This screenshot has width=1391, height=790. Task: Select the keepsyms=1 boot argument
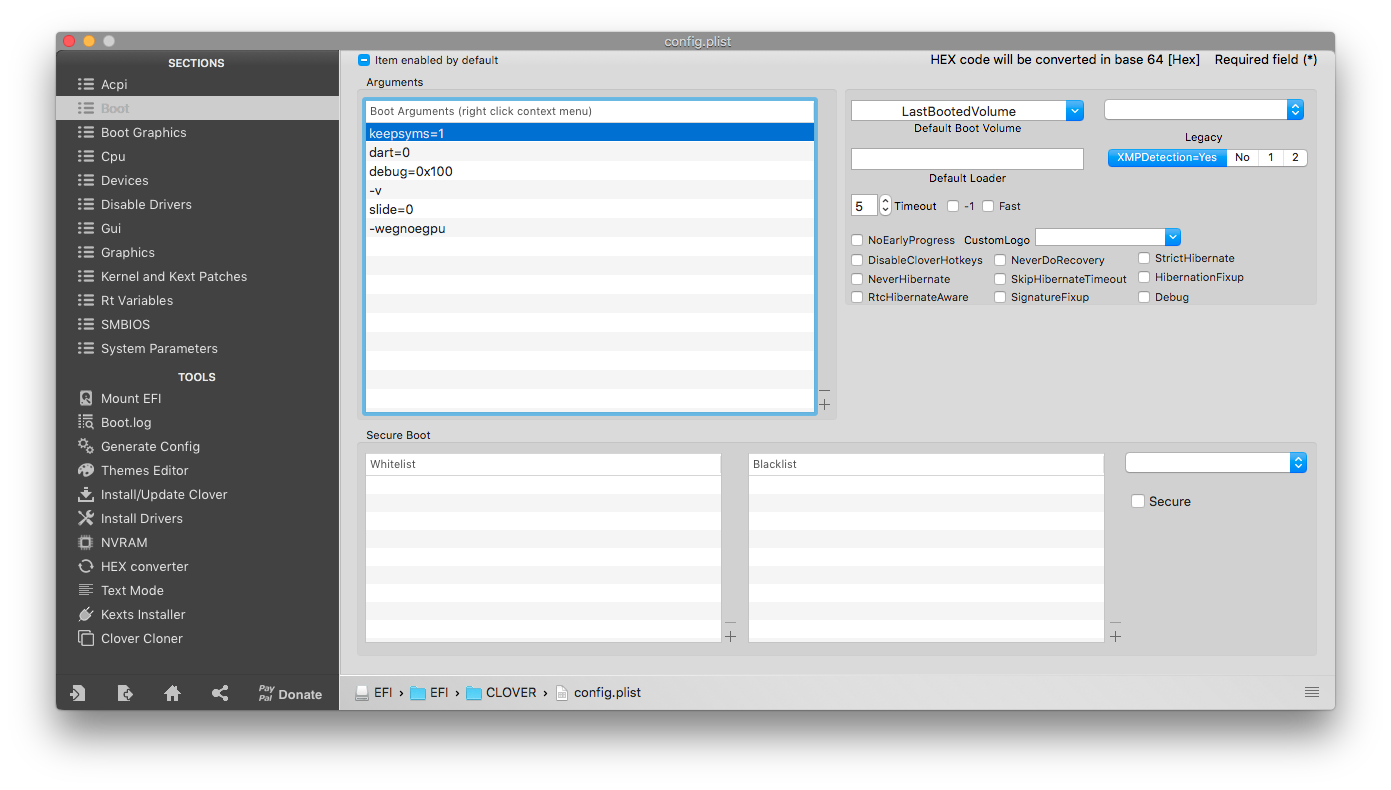[590, 133]
